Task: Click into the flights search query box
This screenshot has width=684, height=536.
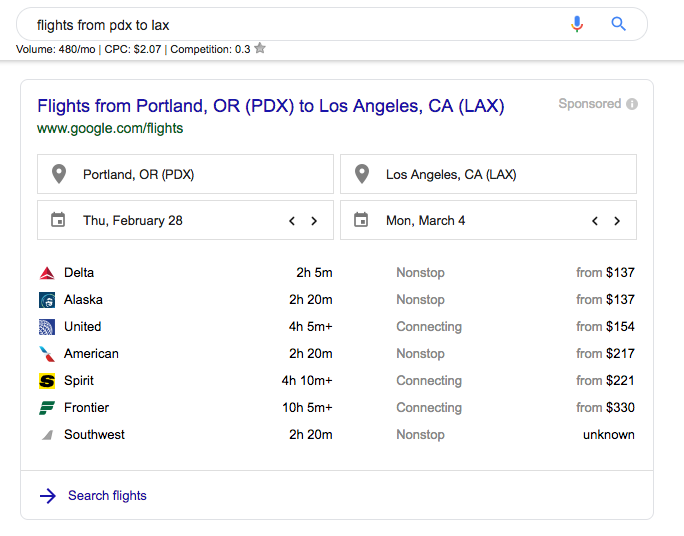Action: (297, 25)
